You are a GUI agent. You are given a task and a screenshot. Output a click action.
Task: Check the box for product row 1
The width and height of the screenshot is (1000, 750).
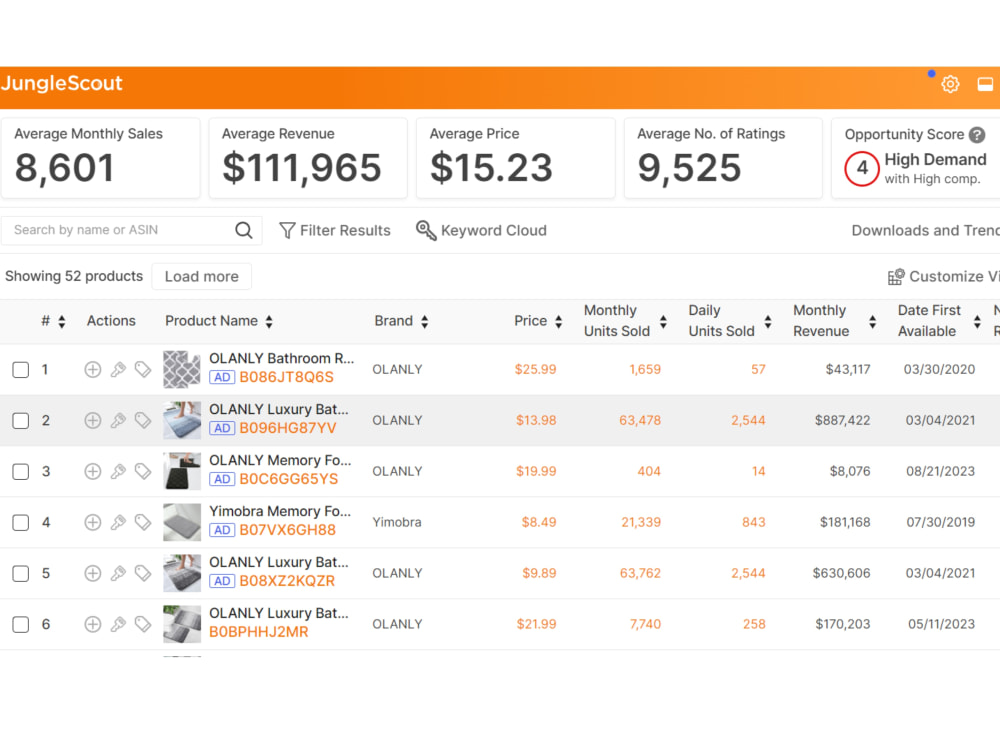pyautogui.click(x=20, y=370)
